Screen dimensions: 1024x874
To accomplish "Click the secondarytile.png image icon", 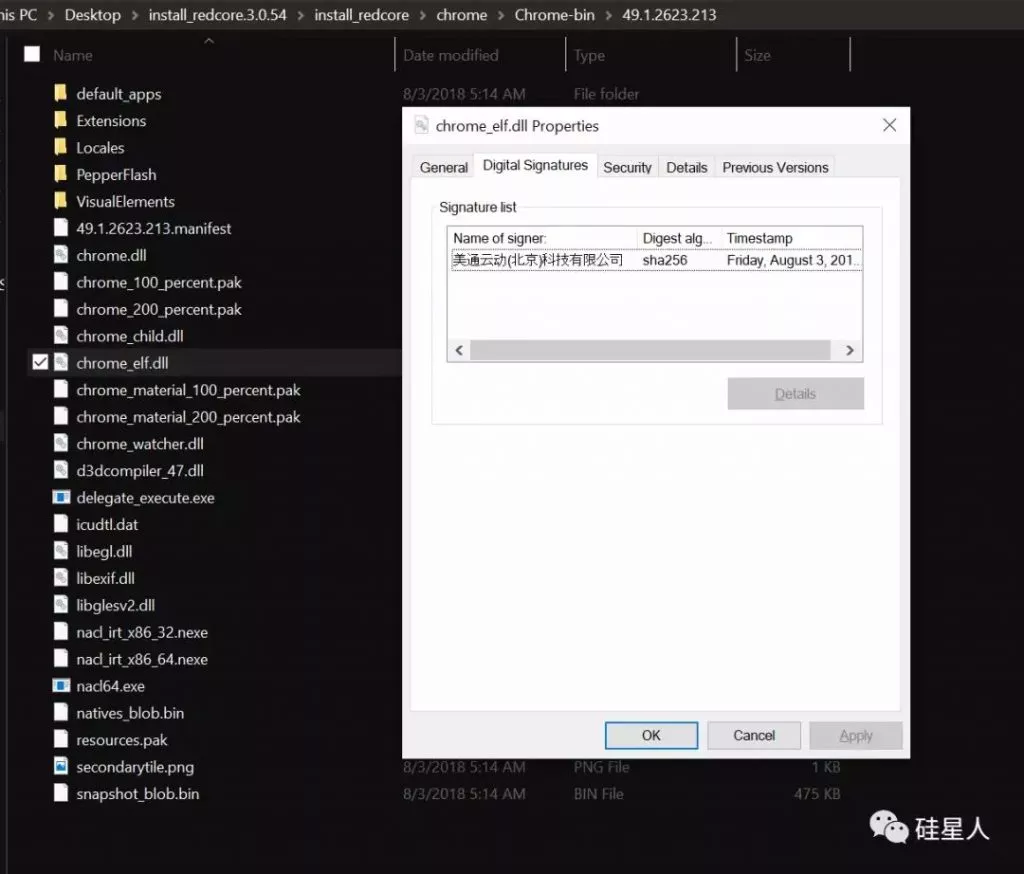I will (61, 766).
